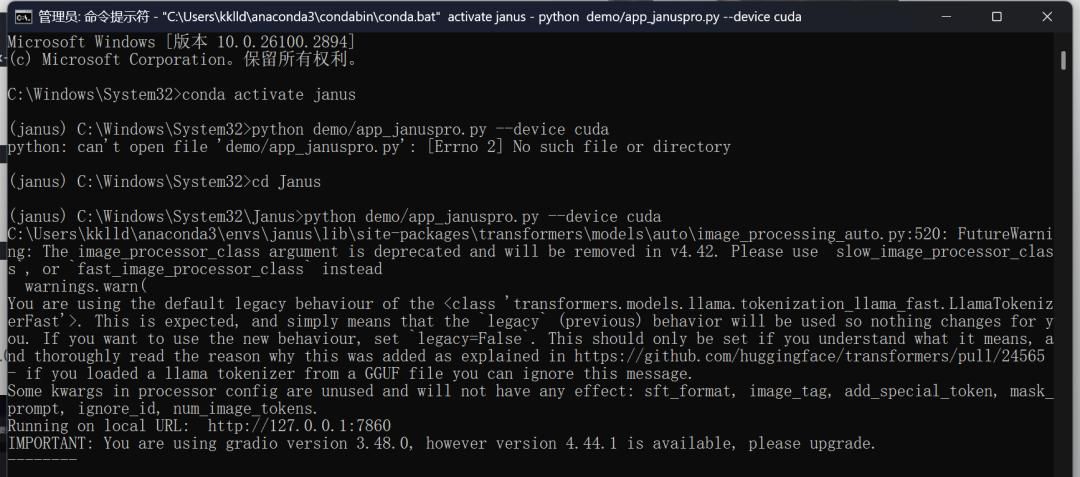This screenshot has width=1080, height=477.
Task: Click the python command run from the Janus folder
Action: tap(334, 217)
